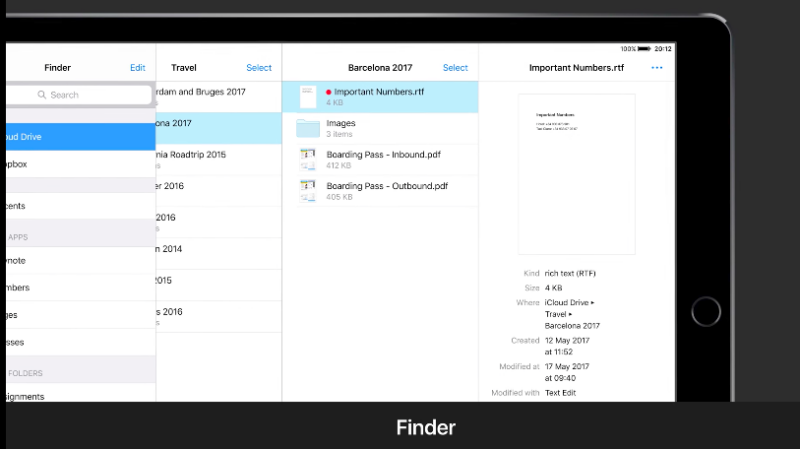Open the Images folder icon
Screen dimensions: 800x449
(308, 129)
